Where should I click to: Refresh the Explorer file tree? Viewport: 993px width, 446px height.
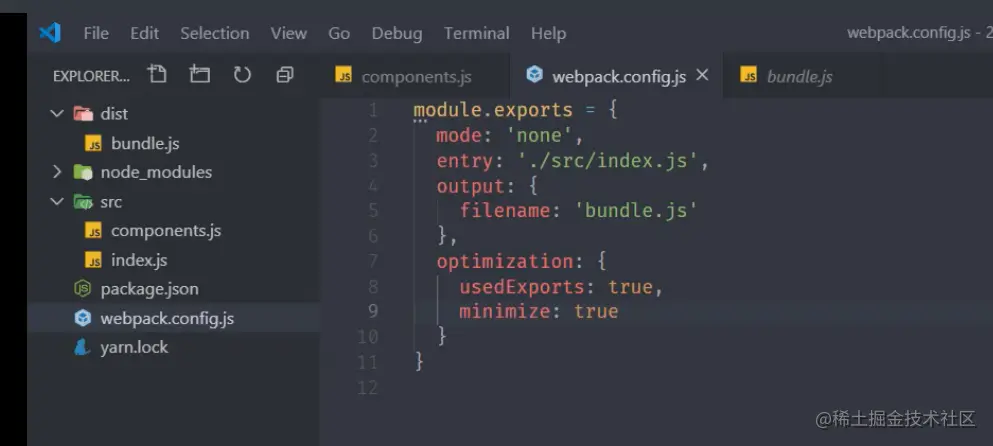(x=242, y=75)
